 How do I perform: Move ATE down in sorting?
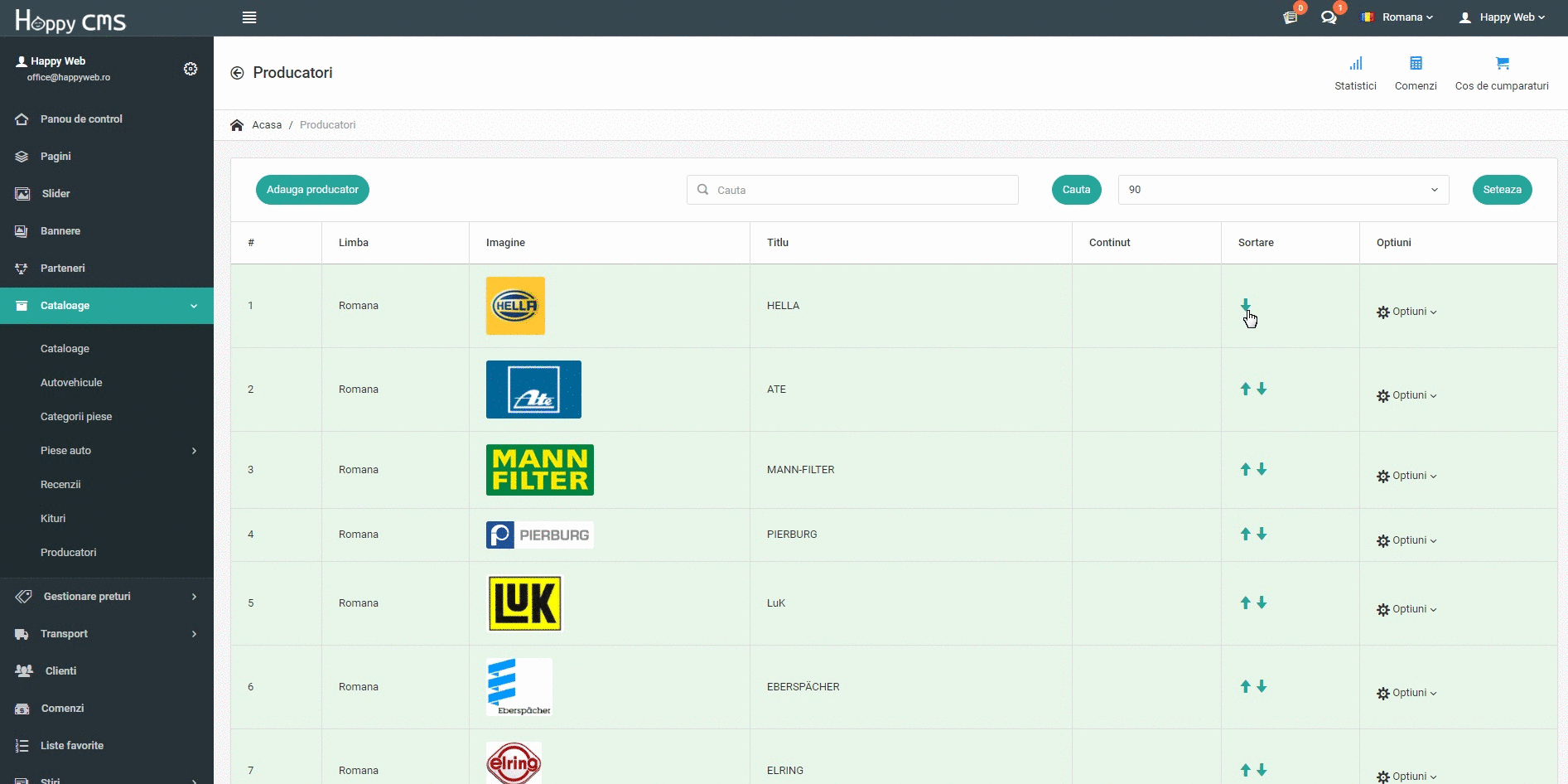1262,389
